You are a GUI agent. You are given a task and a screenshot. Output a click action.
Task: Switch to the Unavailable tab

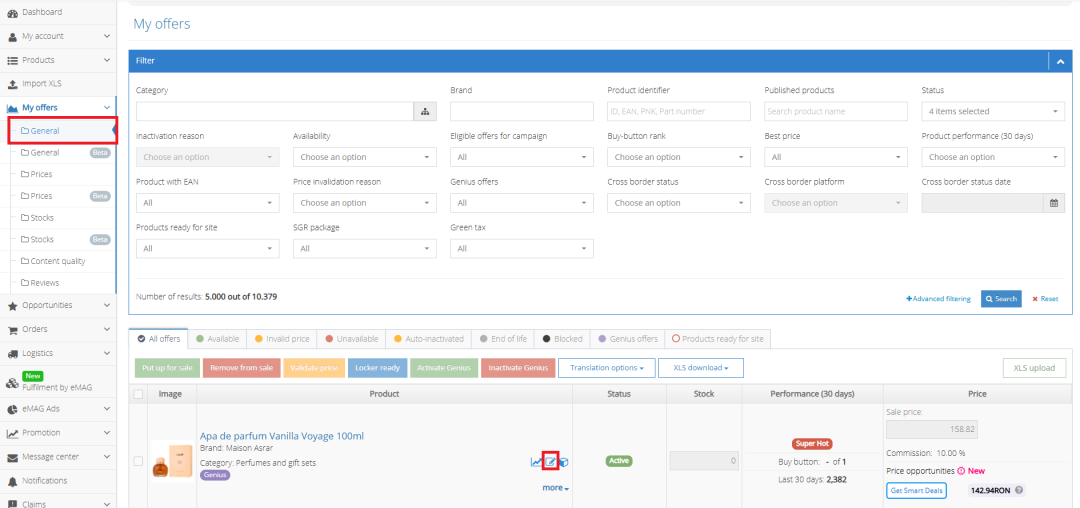[352, 339]
